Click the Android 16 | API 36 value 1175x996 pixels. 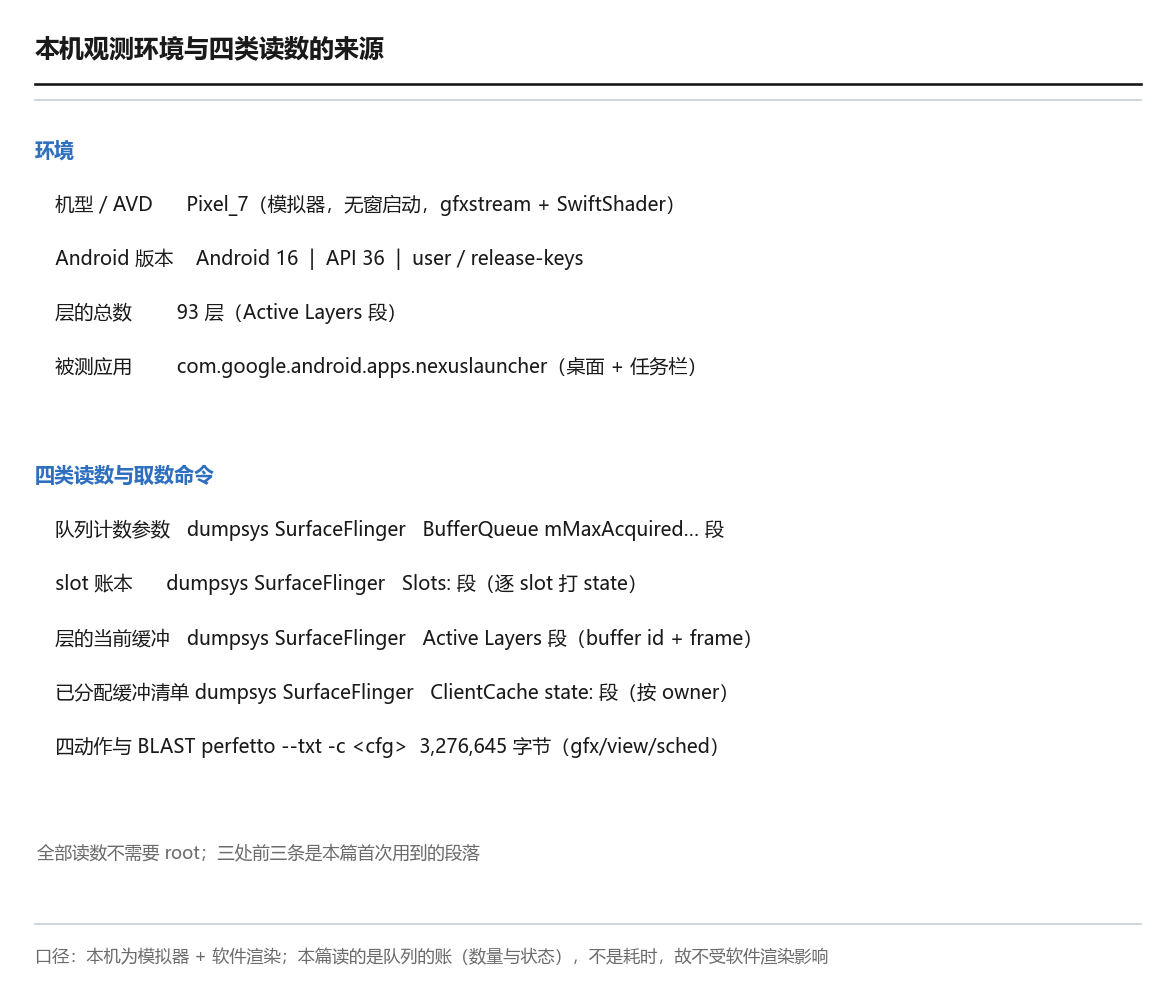(x=390, y=258)
